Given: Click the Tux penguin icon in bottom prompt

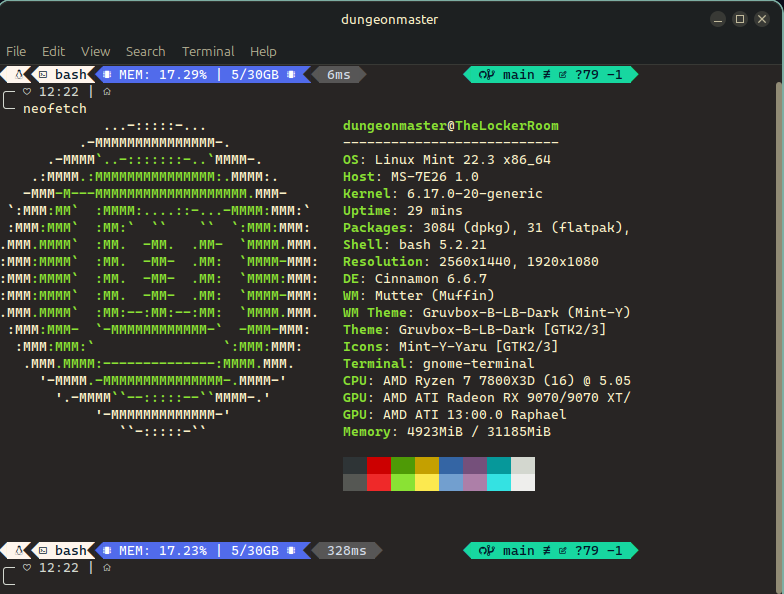Looking at the screenshot, I should coord(19,551).
